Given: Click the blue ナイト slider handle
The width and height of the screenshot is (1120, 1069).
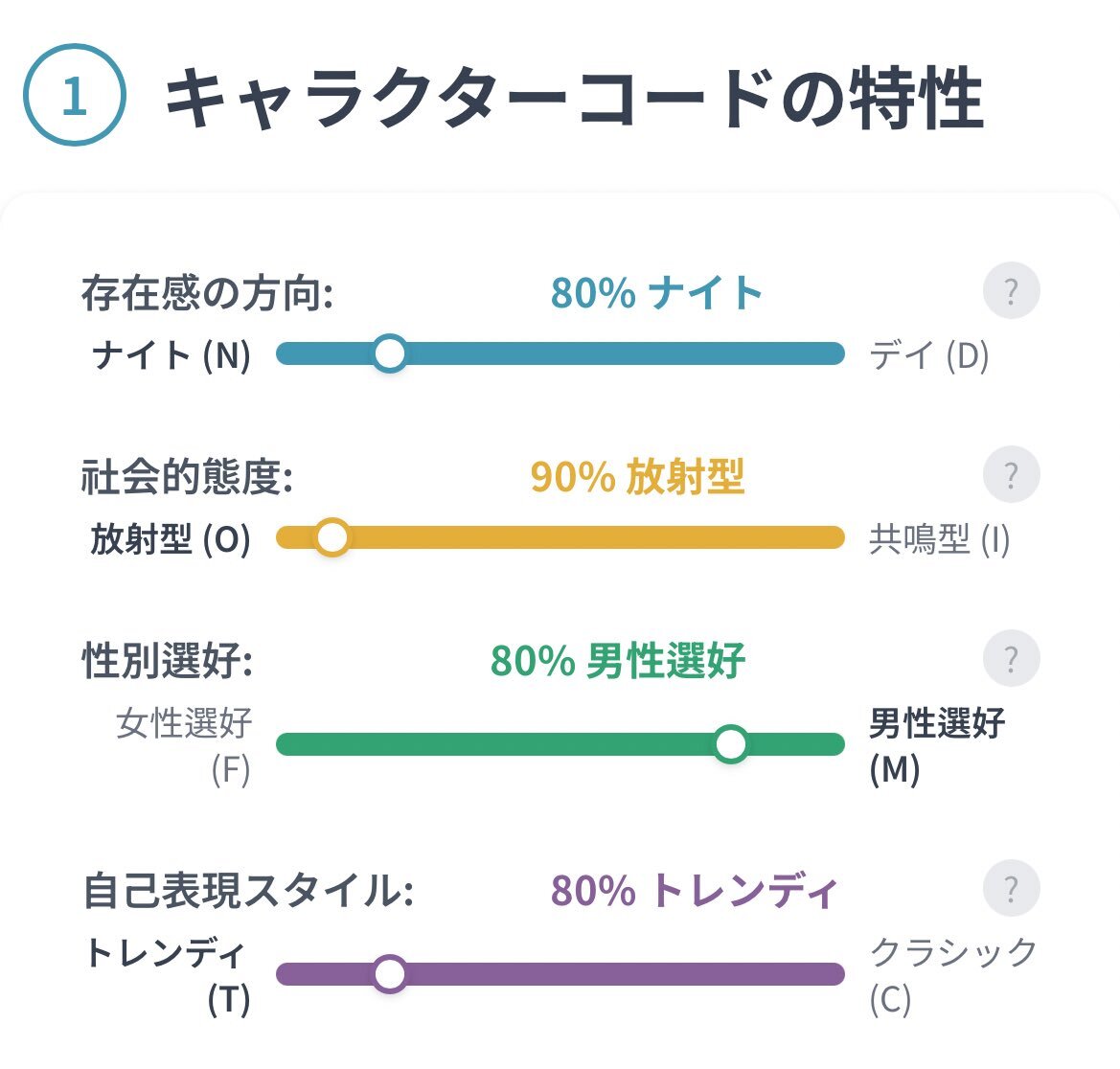Looking at the screenshot, I should pyautogui.click(x=389, y=353).
